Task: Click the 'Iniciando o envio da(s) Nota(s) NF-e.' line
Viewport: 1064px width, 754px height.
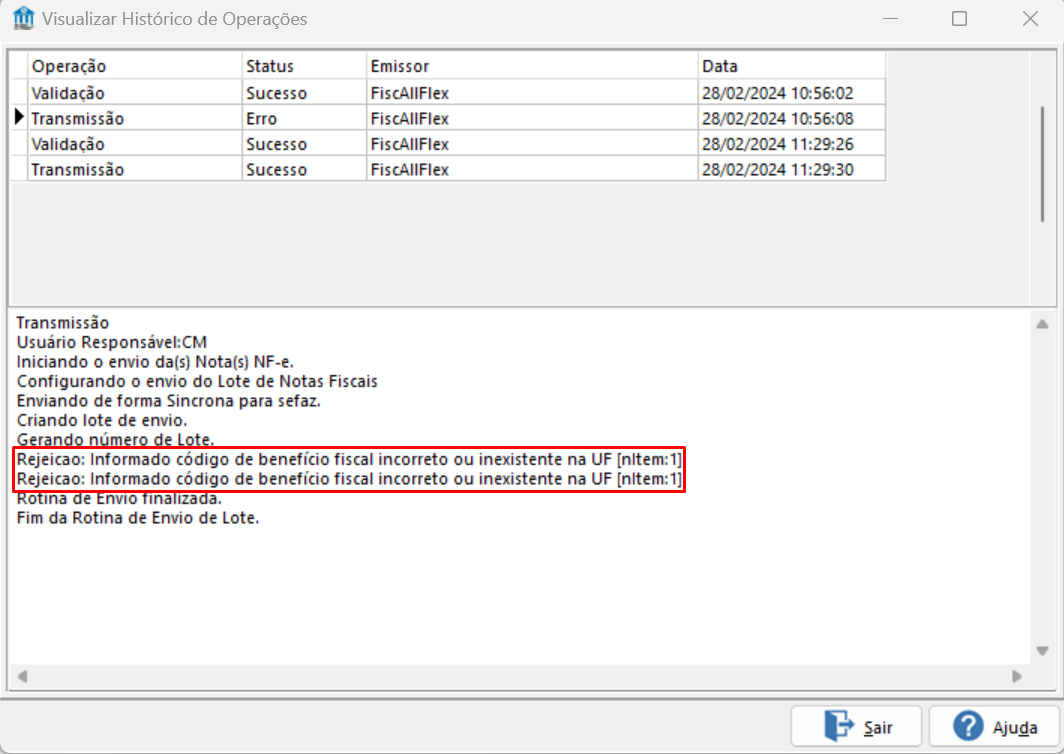Action: tap(155, 362)
